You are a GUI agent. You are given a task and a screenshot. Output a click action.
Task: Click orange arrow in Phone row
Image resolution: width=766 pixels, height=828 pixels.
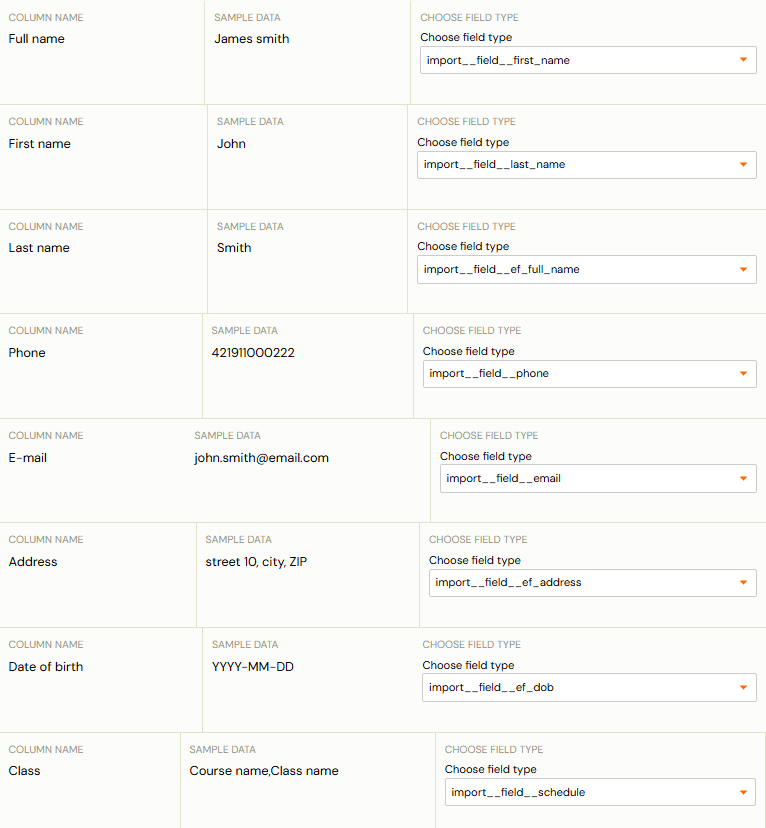743,373
